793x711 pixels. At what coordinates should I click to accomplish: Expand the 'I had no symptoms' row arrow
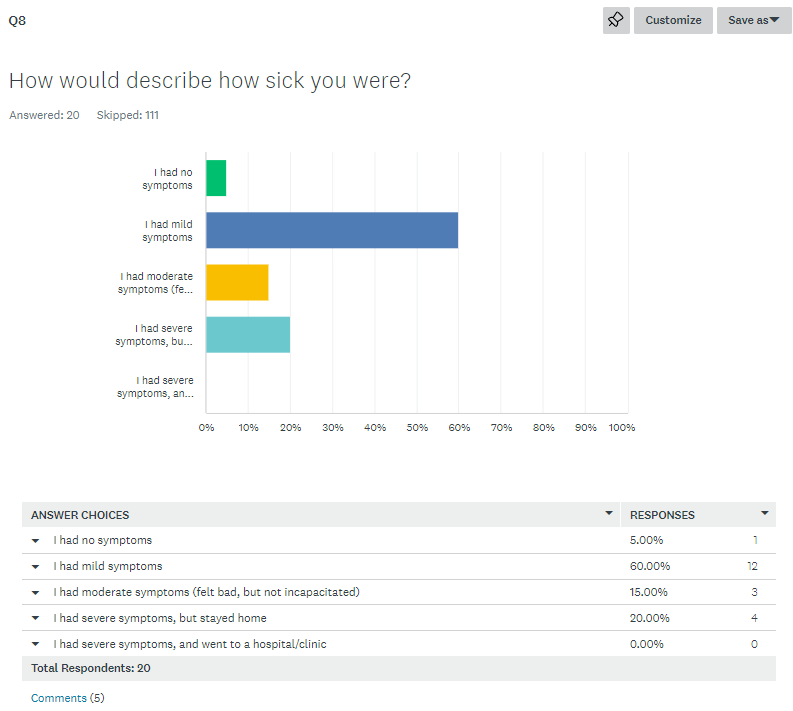pyautogui.click(x=35, y=541)
